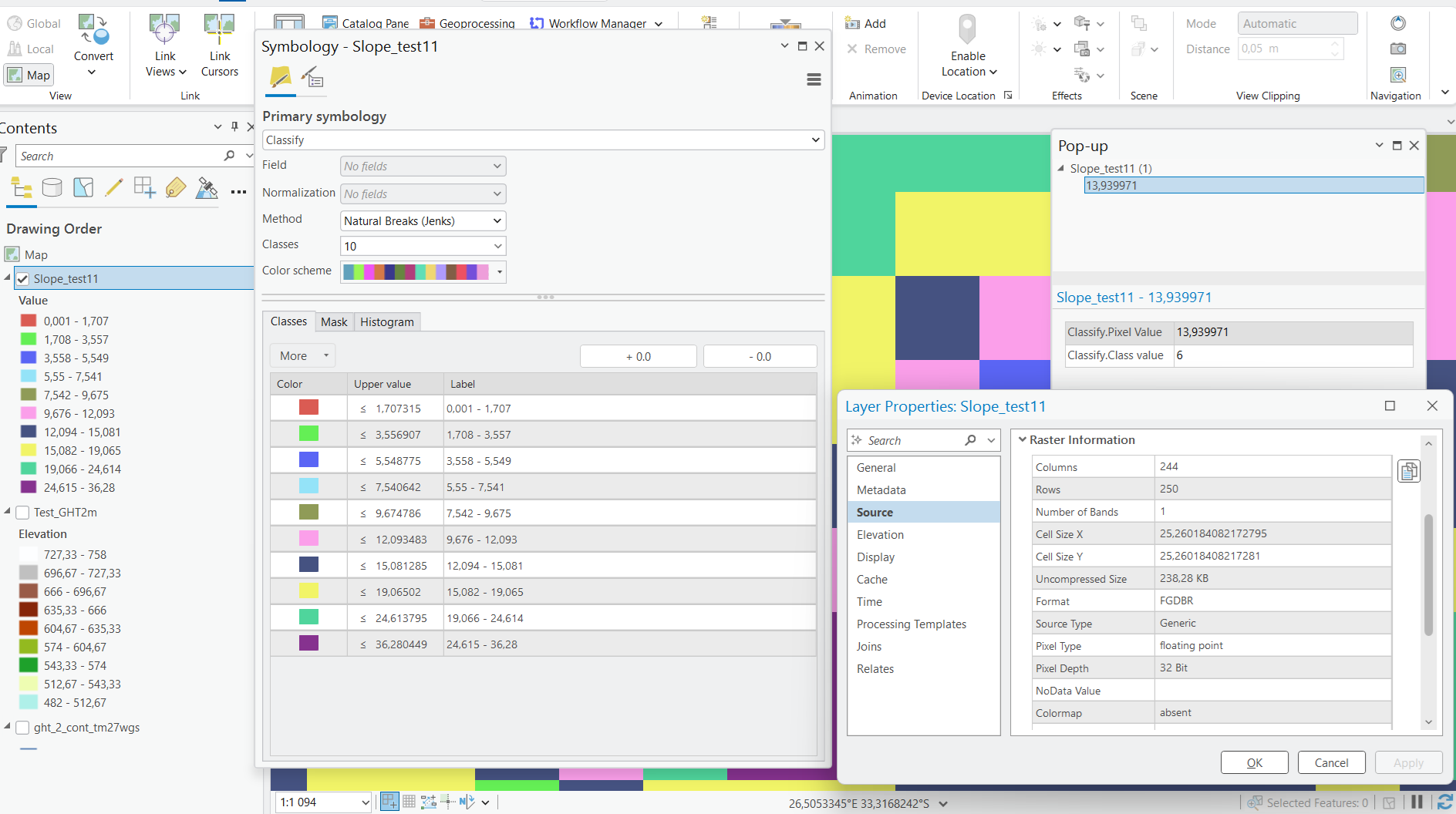This screenshot has height=814, width=1456.
Task: Expand the Classes count dropdown
Action: tap(423, 246)
